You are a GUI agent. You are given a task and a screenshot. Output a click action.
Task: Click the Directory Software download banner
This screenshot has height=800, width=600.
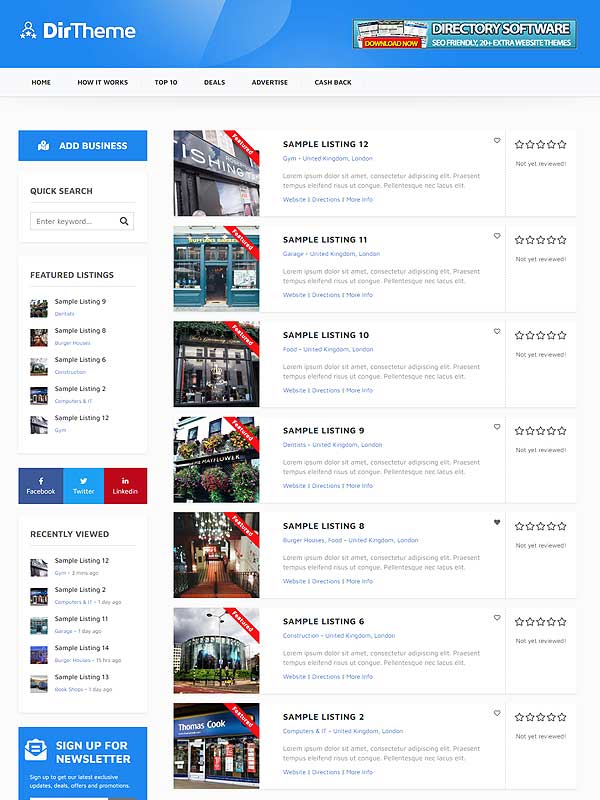pos(464,34)
